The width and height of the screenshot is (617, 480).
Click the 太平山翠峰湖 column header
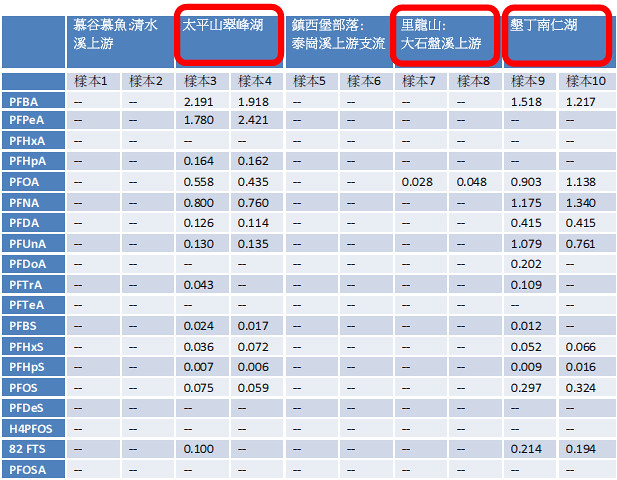click(229, 42)
